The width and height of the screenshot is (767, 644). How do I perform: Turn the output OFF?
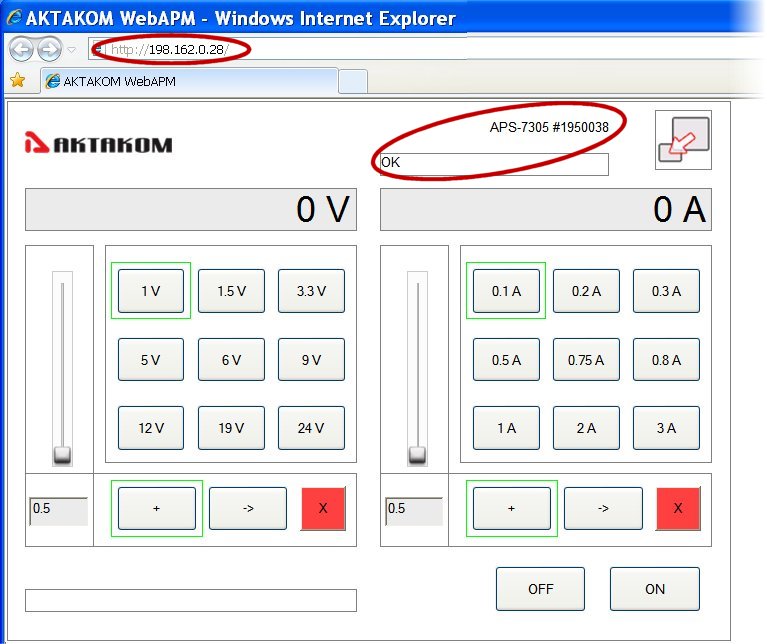point(541,589)
